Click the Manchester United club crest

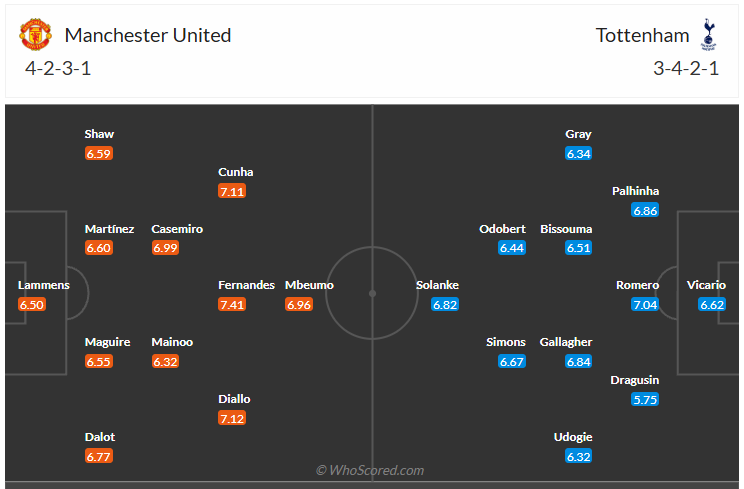[x=35, y=35]
